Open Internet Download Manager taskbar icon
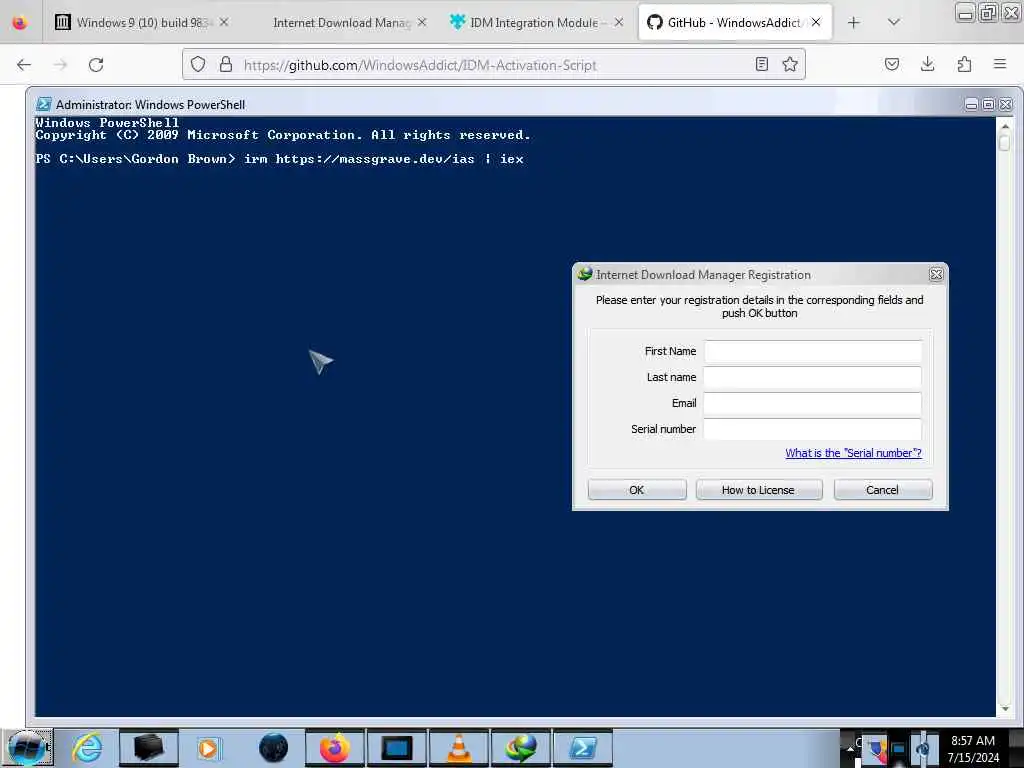The width and height of the screenshot is (1024, 768). coord(520,748)
